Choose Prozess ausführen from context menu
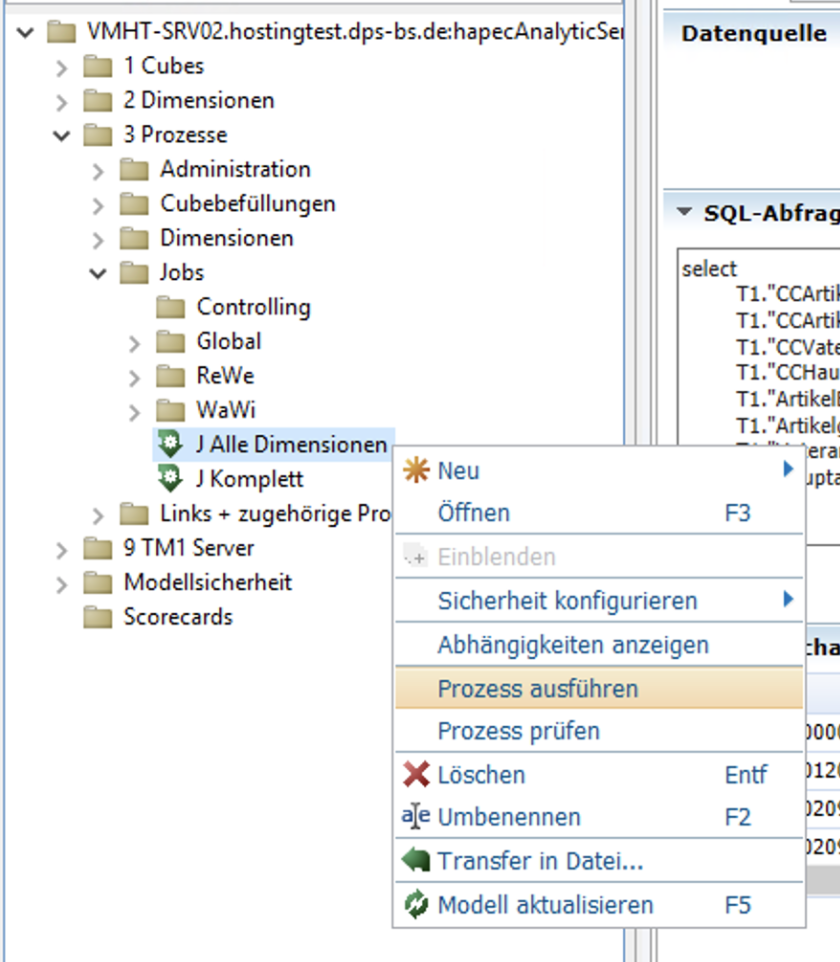Viewport: 840px width, 962px height. pos(538,689)
